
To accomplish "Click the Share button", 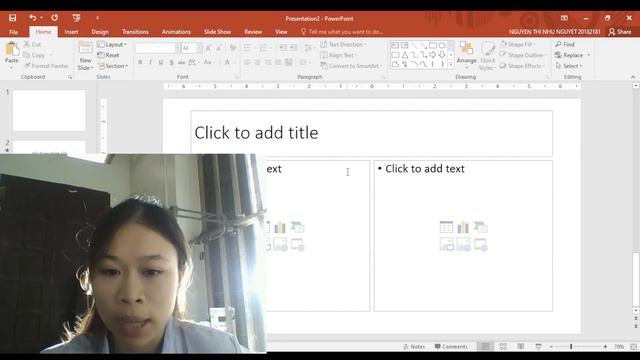I will (x=620, y=32).
